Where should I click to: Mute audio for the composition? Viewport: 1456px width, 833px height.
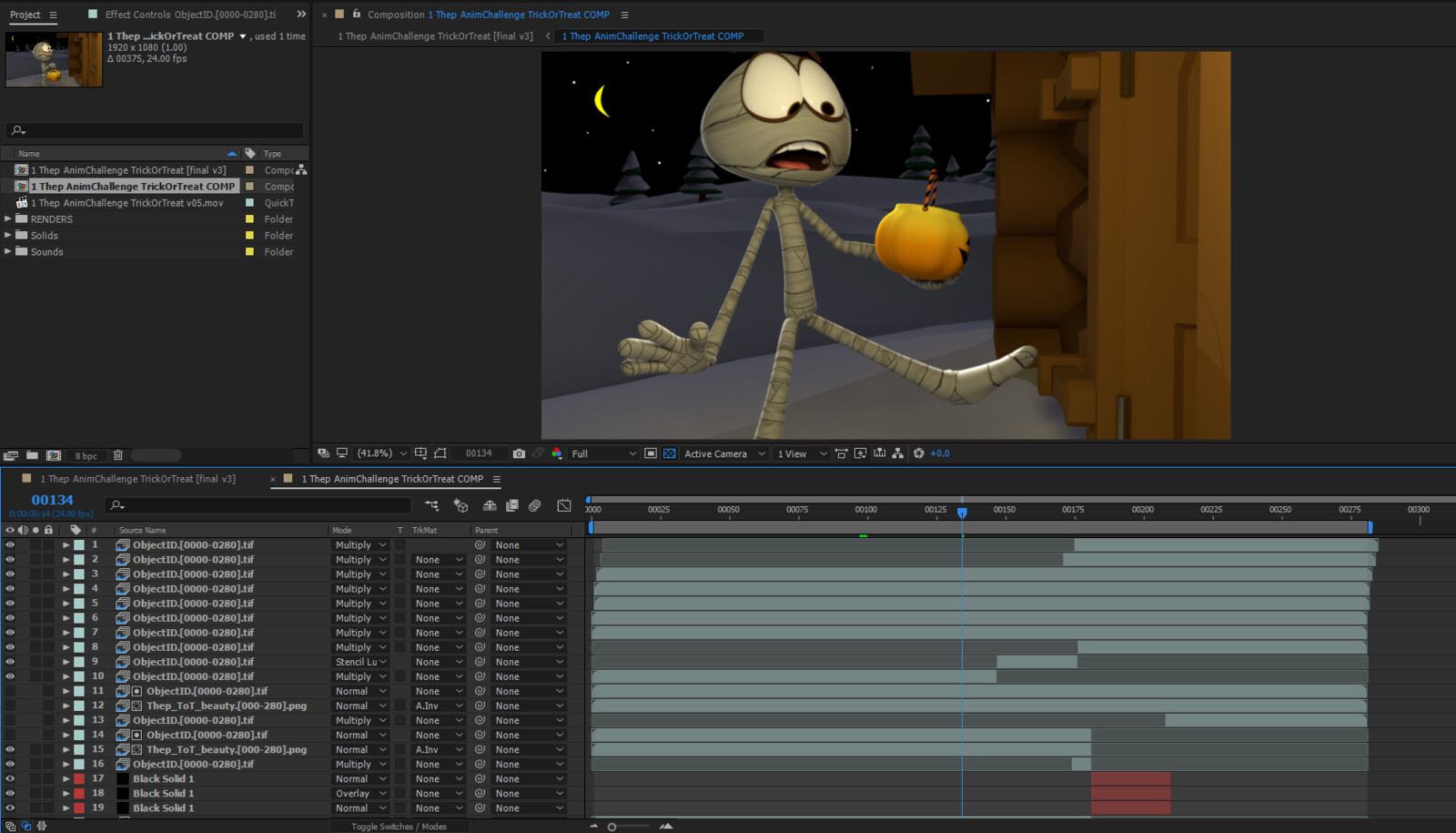coord(24,530)
